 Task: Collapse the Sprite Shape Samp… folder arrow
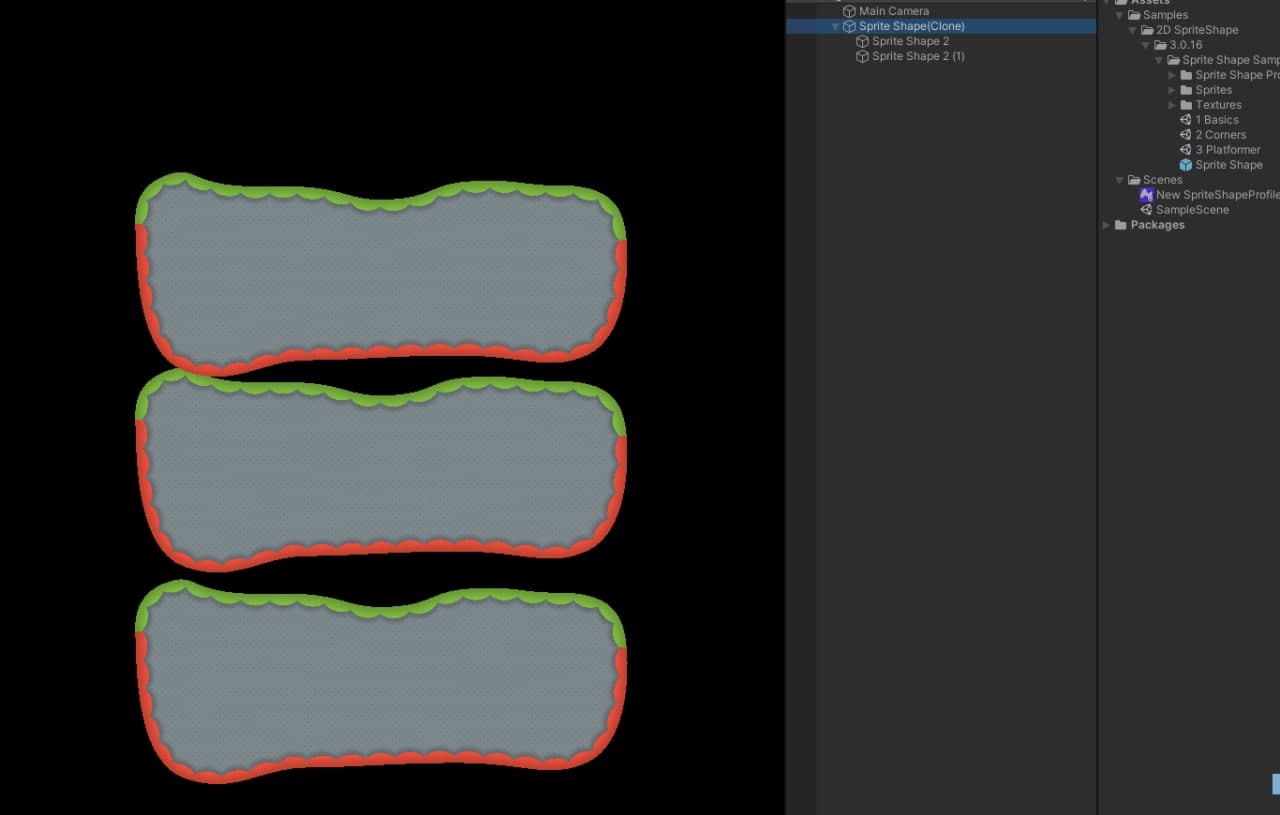(1159, 60)
